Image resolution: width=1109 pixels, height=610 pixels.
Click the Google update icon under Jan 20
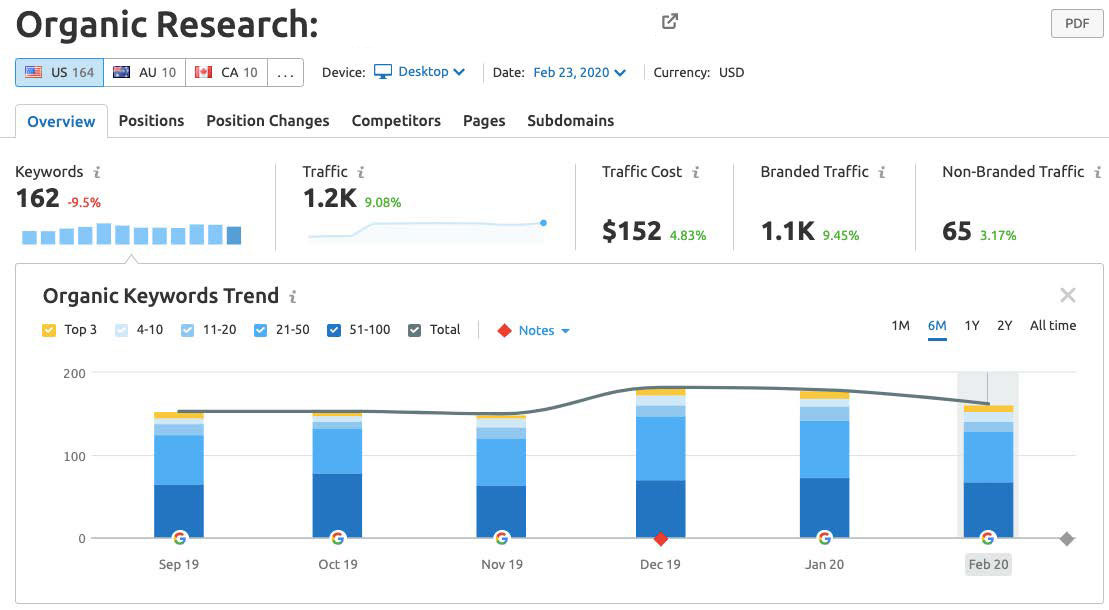[824, 538]
